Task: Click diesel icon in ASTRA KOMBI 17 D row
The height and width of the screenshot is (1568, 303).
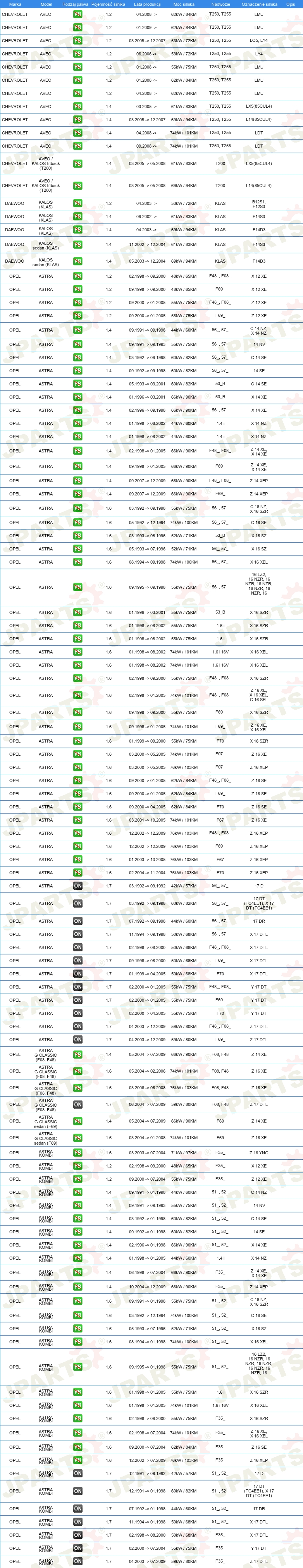Action: pyautogui.click(x=77, y=1473)
